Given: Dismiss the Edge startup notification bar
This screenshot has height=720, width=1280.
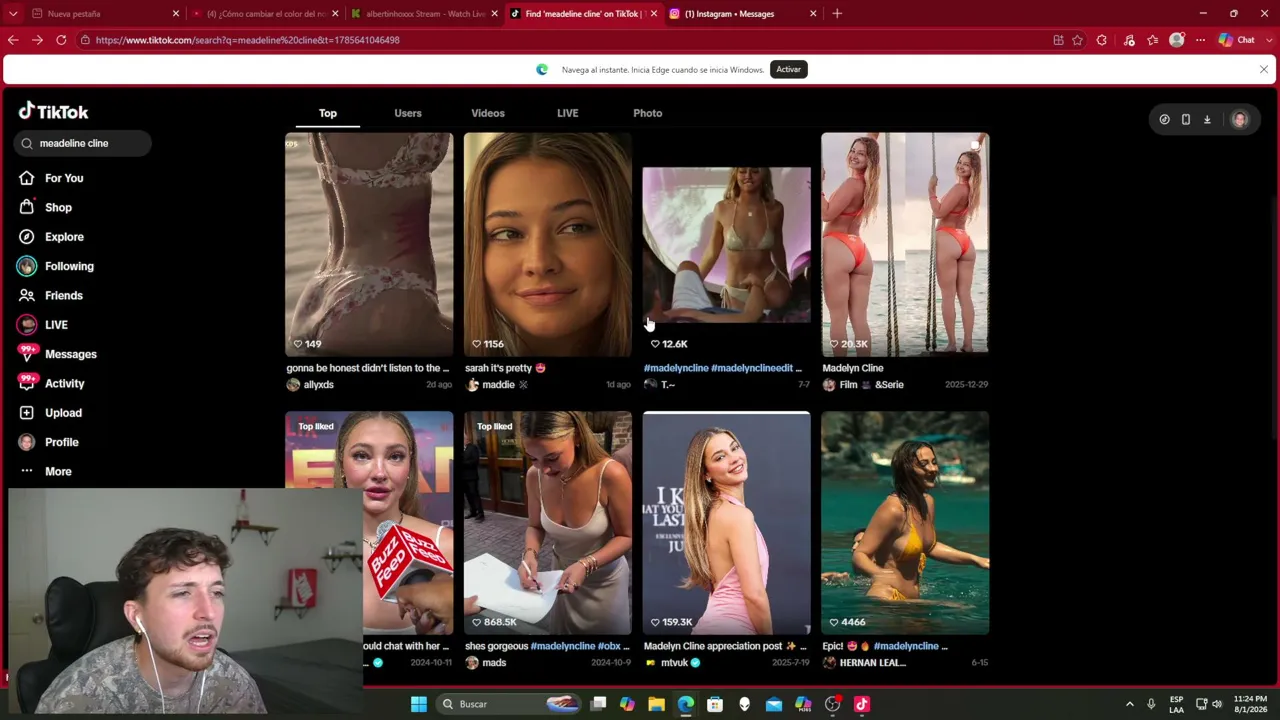Looking at the screenshot, I should pyautogui.click(x=1264, y=70).
